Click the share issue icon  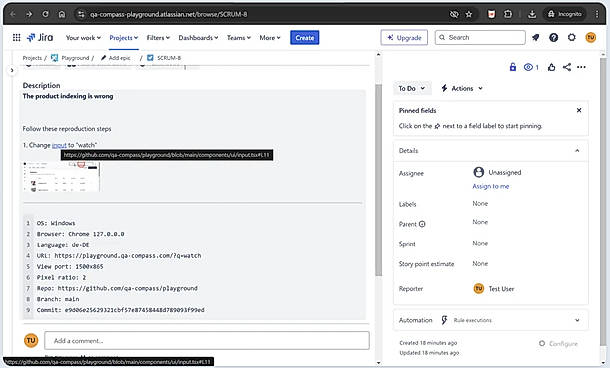tap(567, 67)
